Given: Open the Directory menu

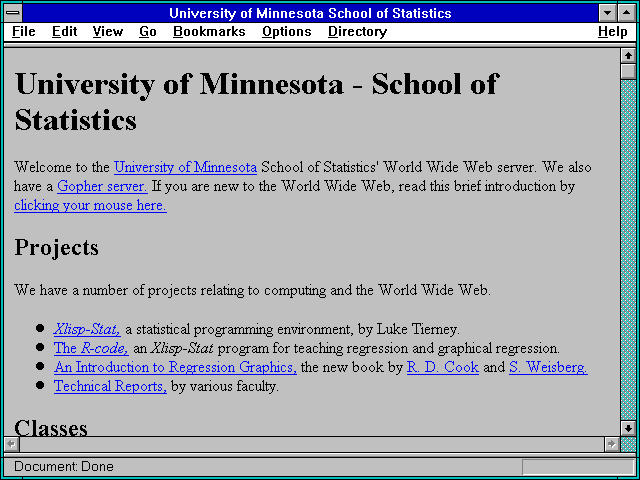Looking at the screenshot, I should coord(358,31).
